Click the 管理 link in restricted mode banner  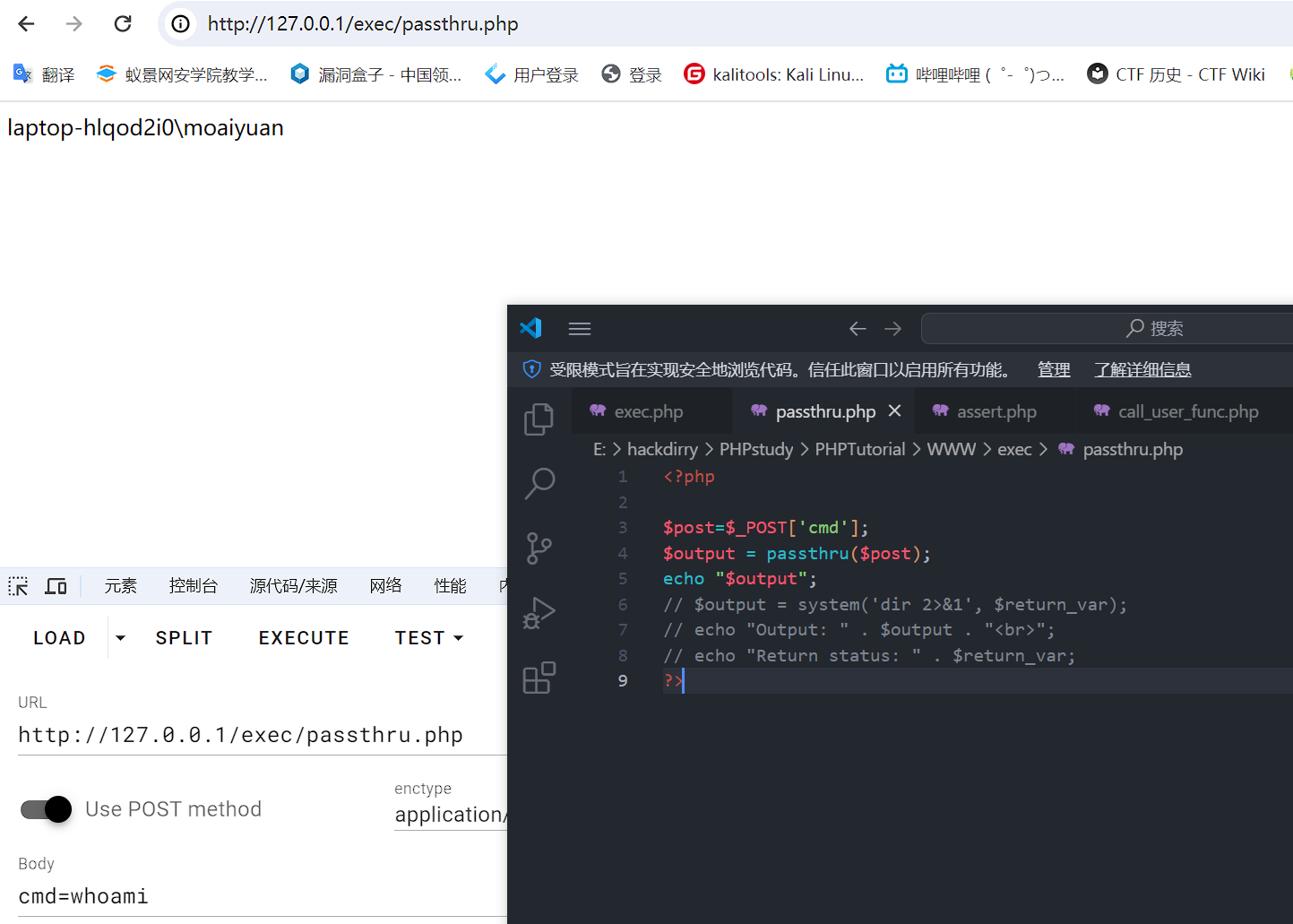coord(1054,369)
